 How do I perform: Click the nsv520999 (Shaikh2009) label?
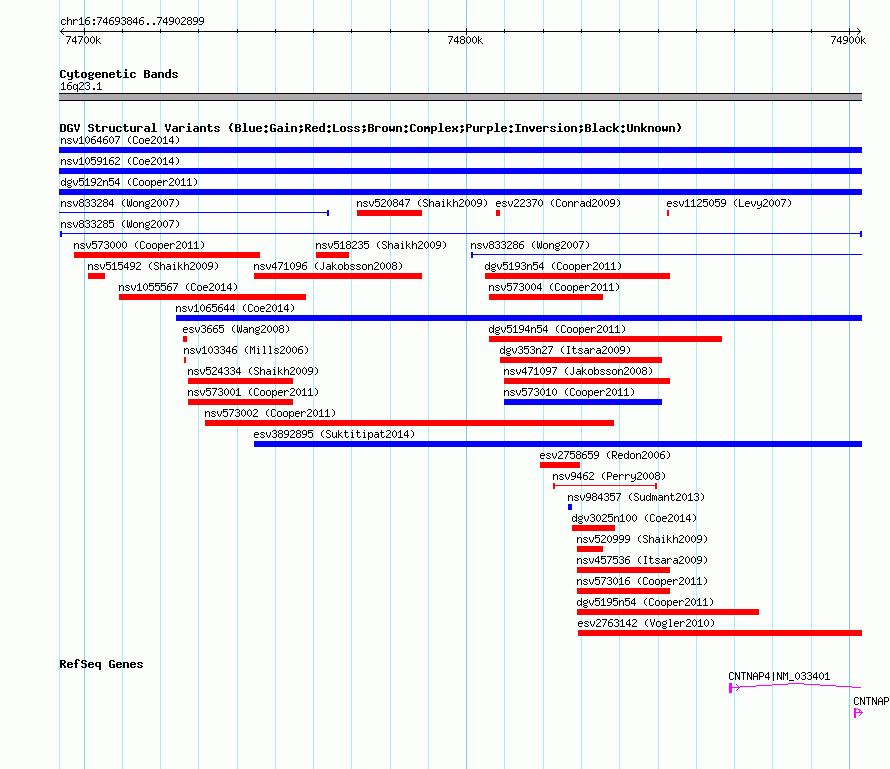(642, 539)
